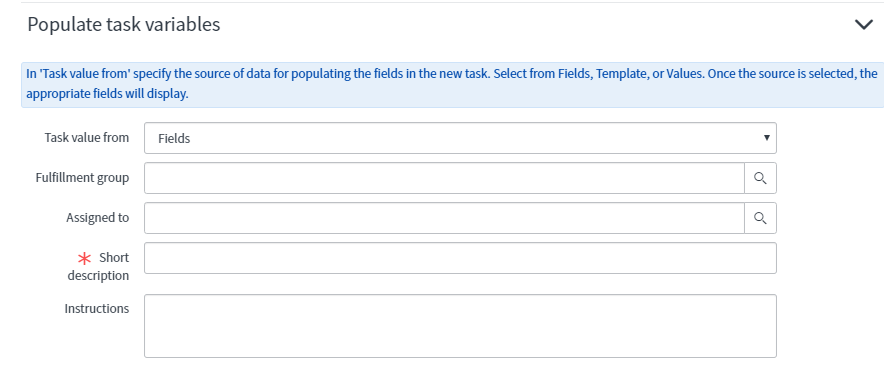Focus the Fulfillment group text field
884x370 pixels.
444,178
